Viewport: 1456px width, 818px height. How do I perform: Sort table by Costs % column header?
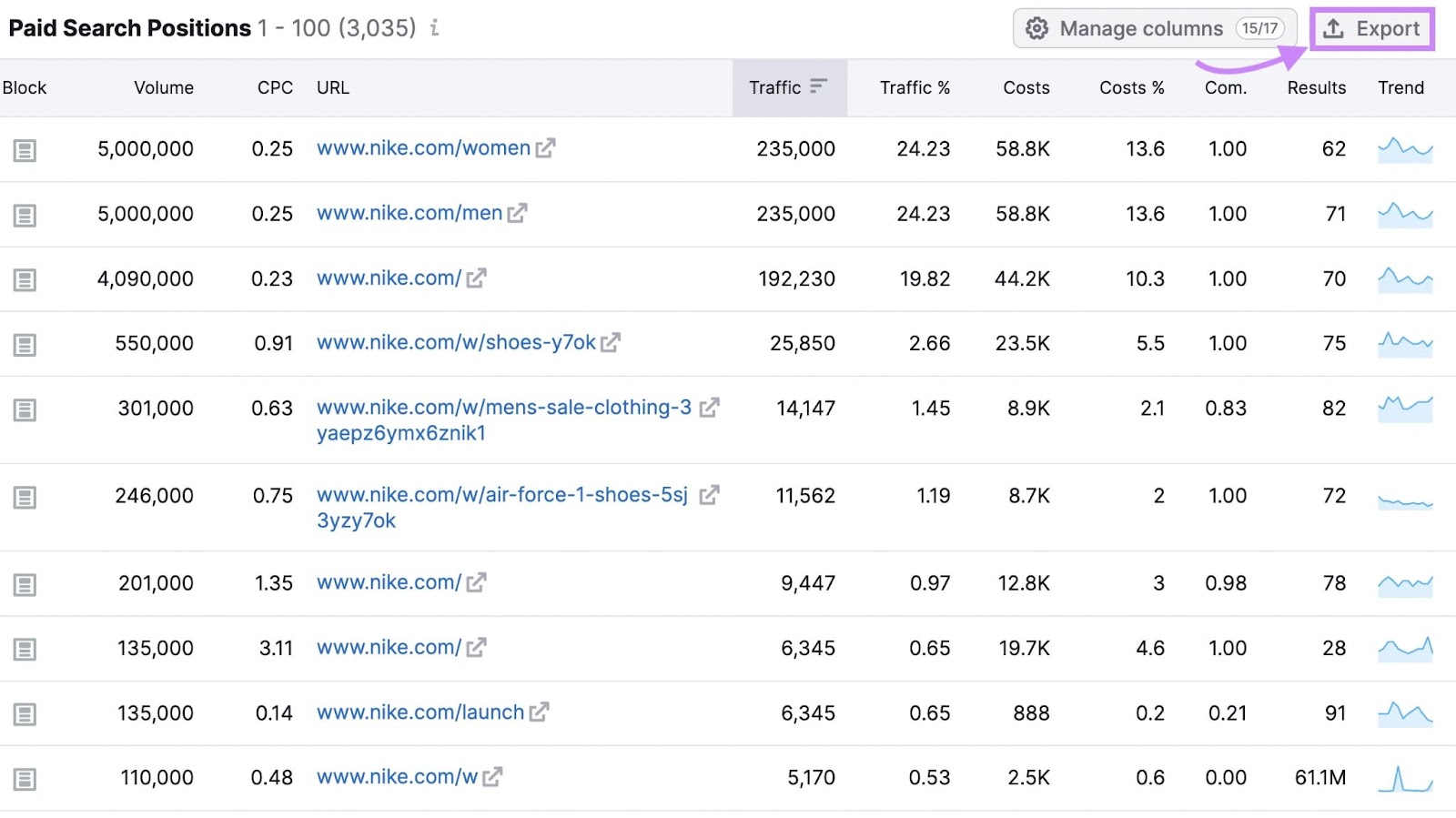pos(1131,87)
